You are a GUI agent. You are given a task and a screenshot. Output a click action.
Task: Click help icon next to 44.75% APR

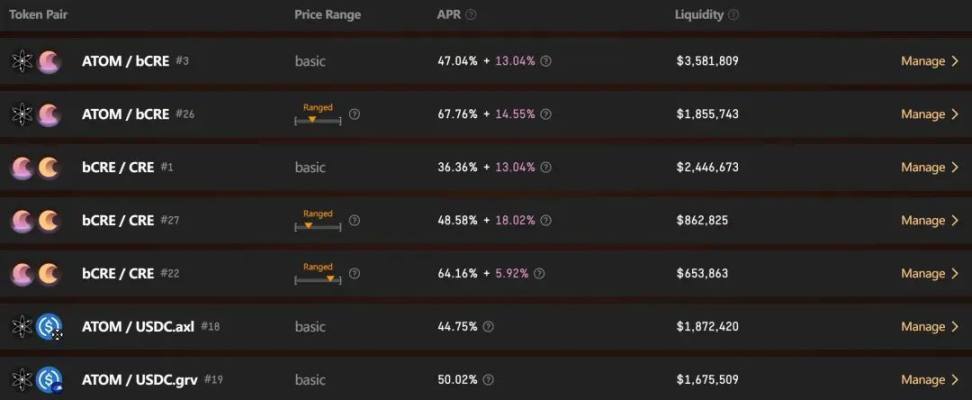[488, 326]
